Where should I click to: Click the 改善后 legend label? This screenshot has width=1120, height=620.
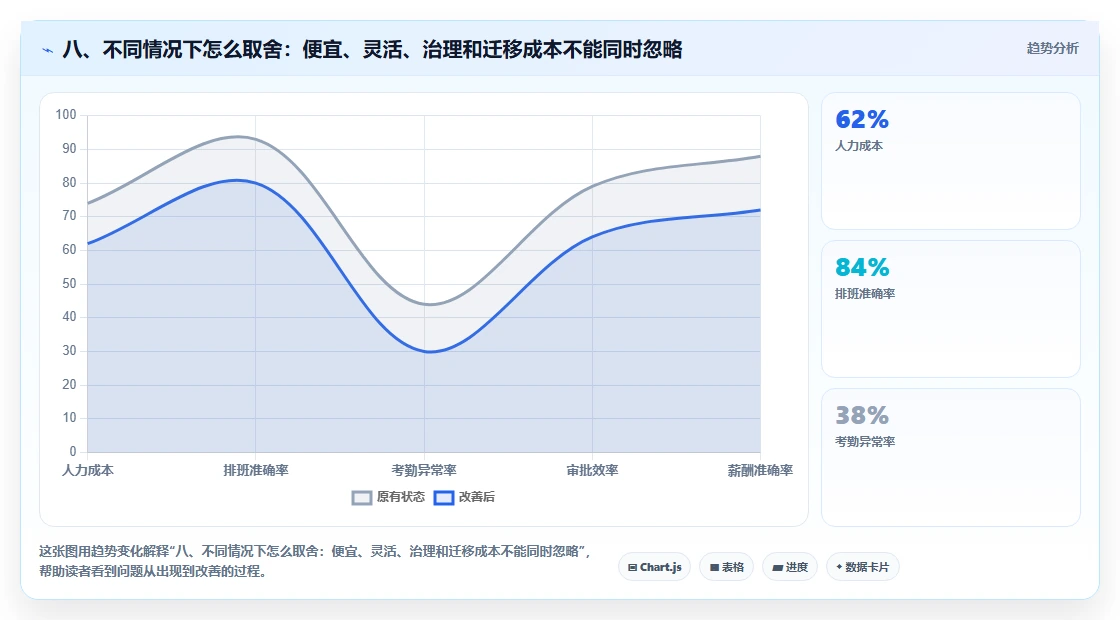476,497
